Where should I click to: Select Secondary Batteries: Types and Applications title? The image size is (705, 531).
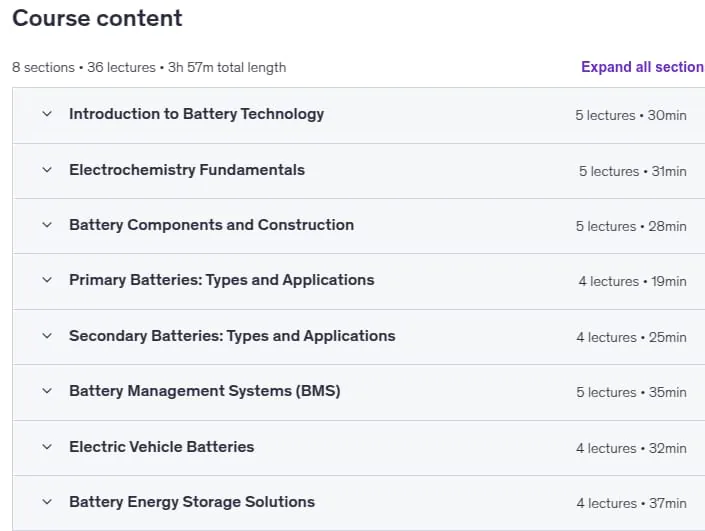(x=232, y=336)
